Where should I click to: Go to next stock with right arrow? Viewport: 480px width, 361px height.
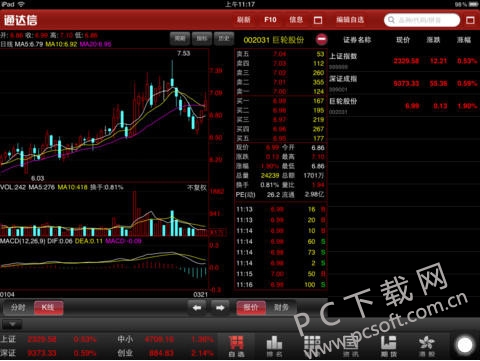point(220,307)
